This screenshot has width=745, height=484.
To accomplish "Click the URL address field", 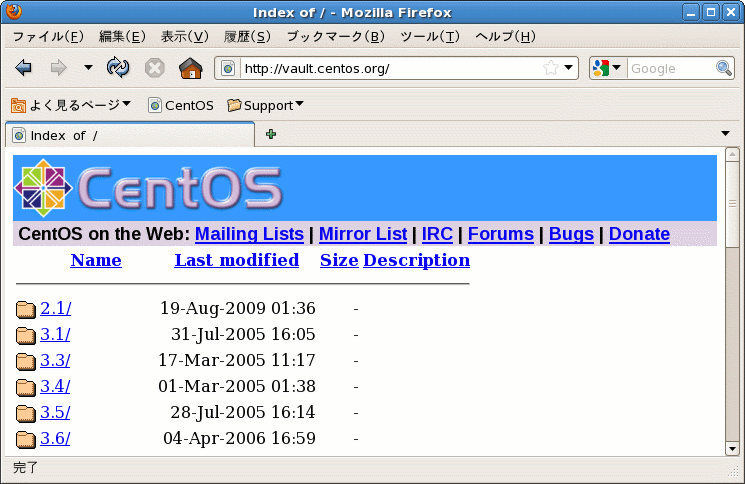I will [x=390, y=69].
